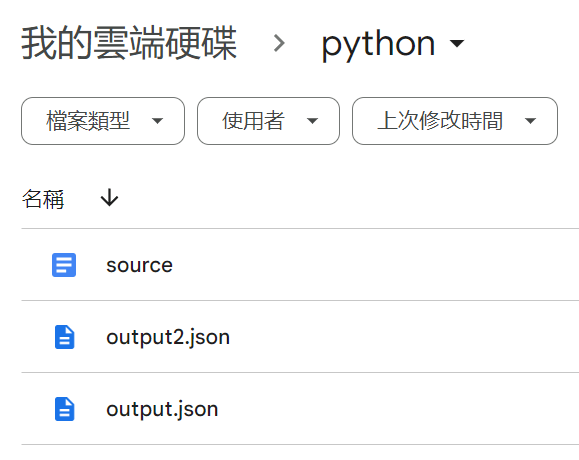Viewport: 579px width, 460px height.
Task: Open the 檔案類型 filter dropdown
Action: tap(103, 121)
